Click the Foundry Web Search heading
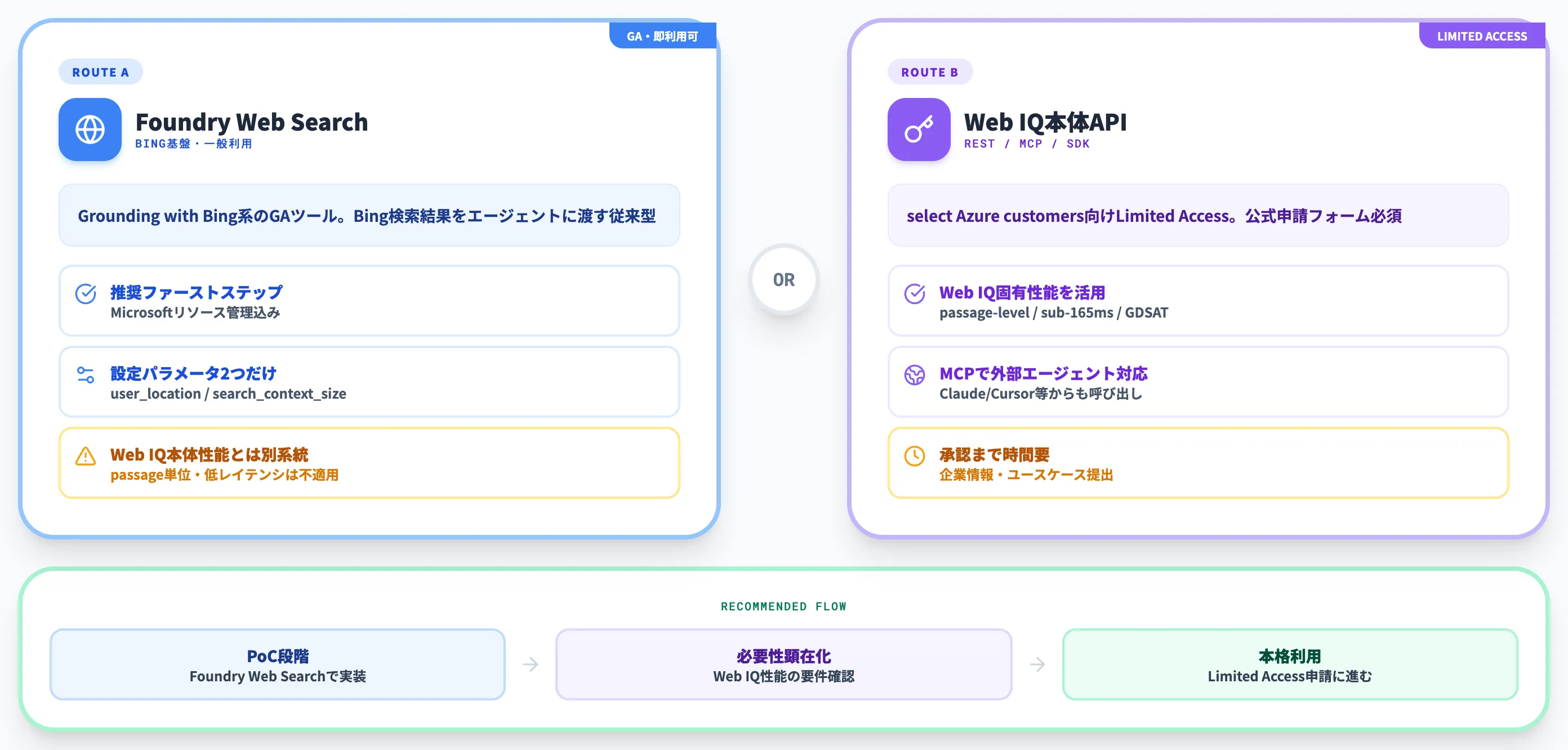This screenshot has width=1568, height=750. point(252,122)
